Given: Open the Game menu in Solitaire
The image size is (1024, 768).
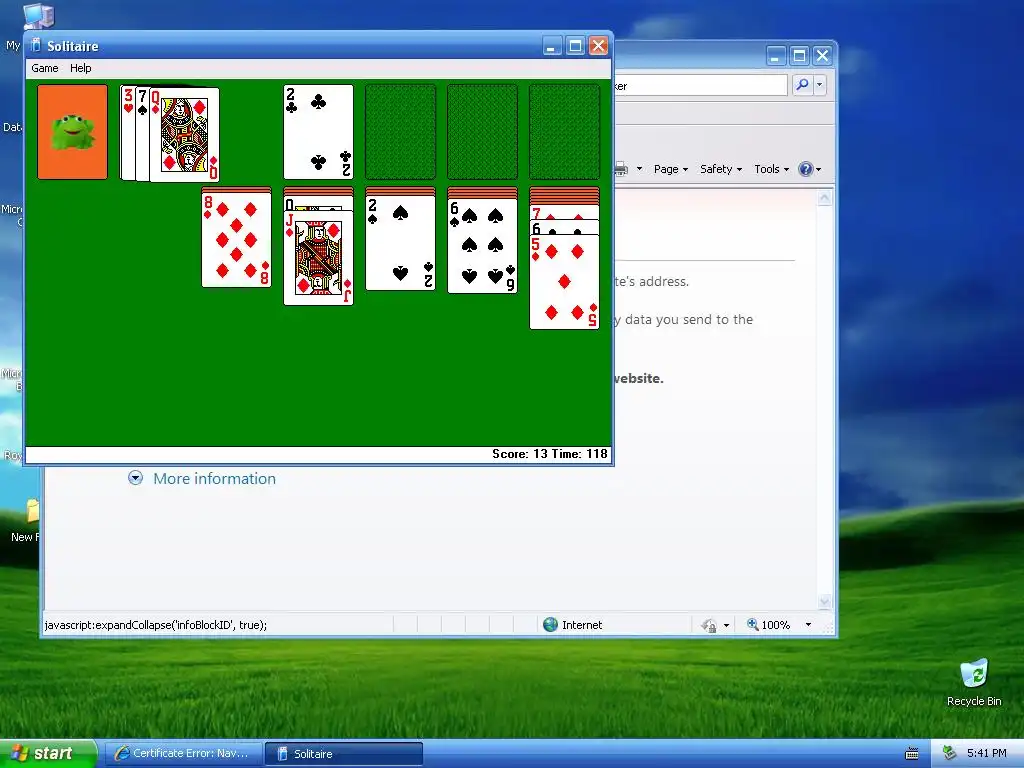Looking at the screenshot, I should [x=44, y=68].
